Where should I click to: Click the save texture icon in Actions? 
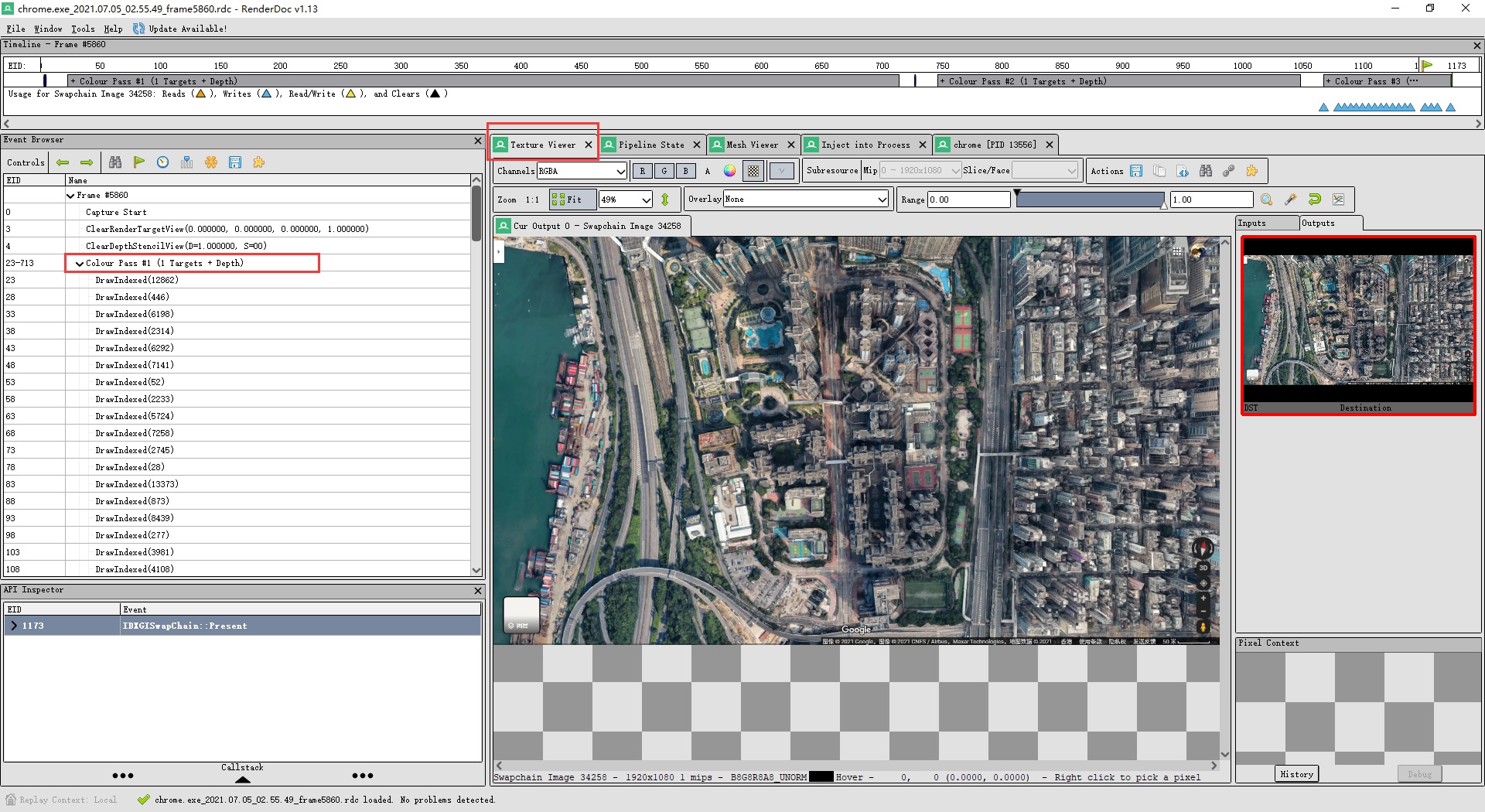click(x=1136, y=171)
